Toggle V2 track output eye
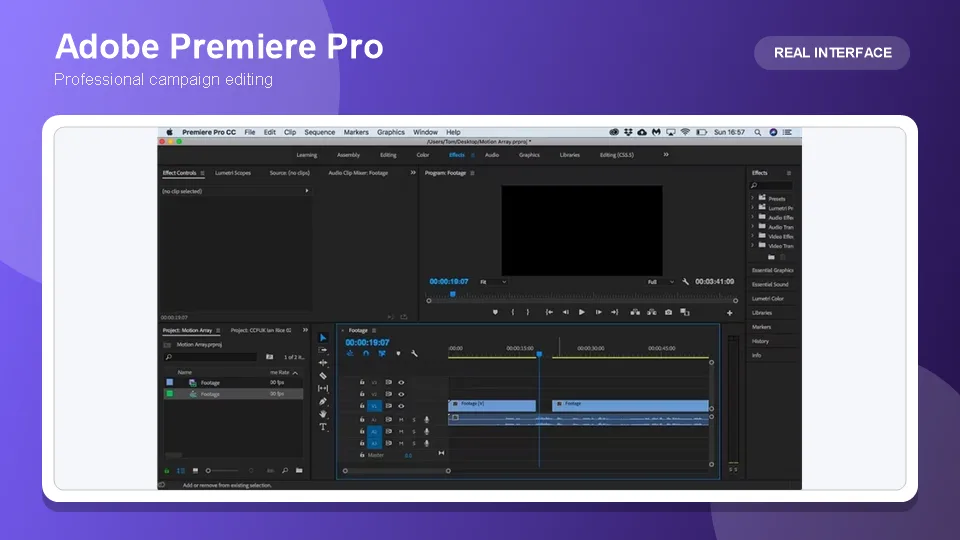Screen dimensions: 960x540 401,394
